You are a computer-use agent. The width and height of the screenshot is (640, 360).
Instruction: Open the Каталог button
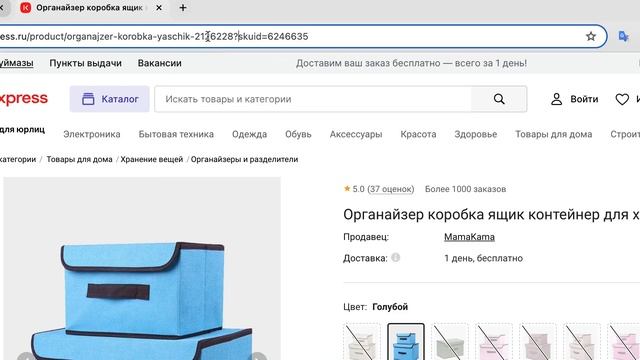point(109,99)
